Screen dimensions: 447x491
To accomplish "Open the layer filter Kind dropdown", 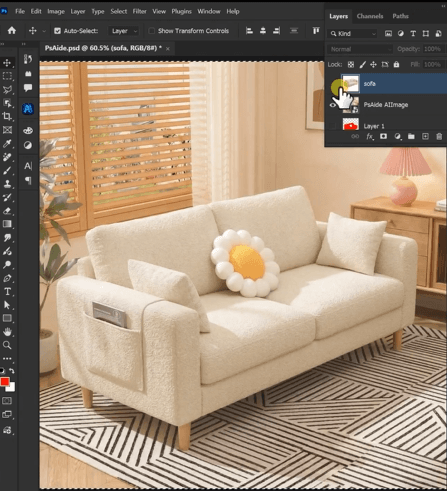I will click(x=353, y=33).
